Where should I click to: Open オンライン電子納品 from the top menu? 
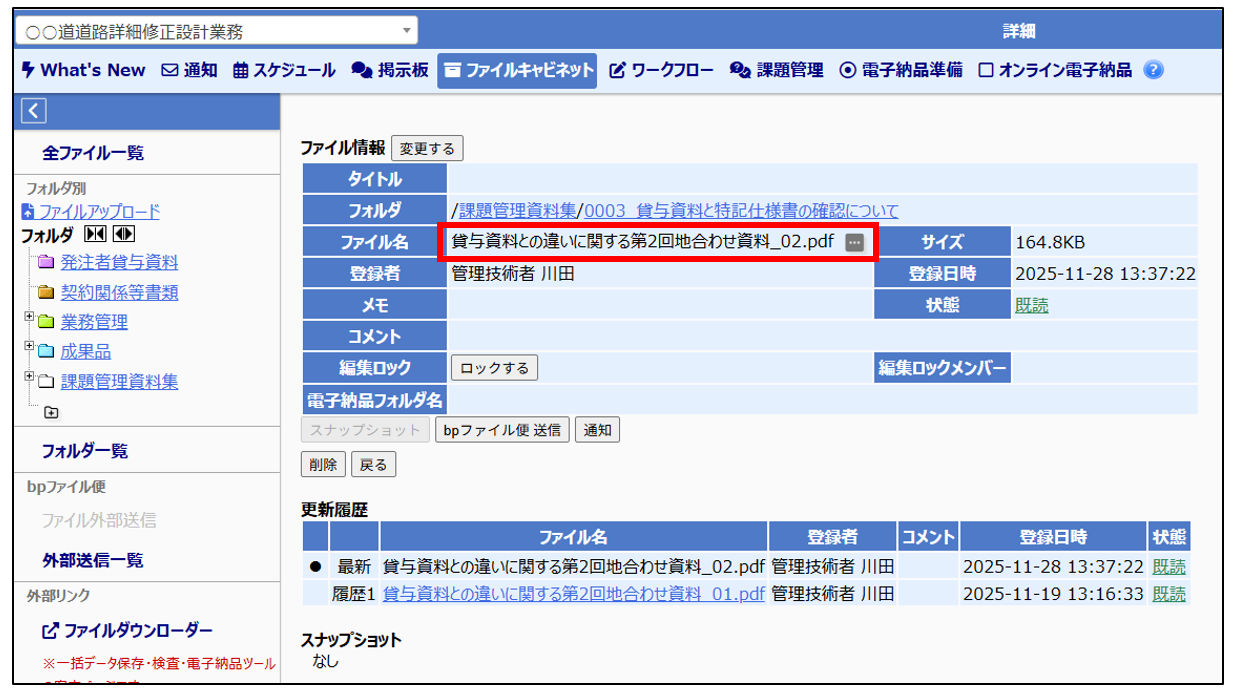1055,70
